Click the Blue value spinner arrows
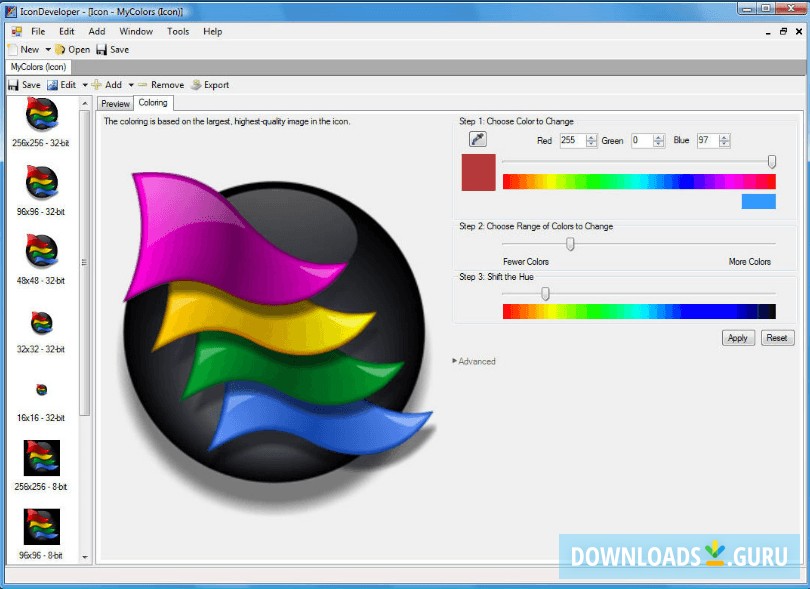Screen dimensions: 810x589 pyautogui.click(x=724, y=141)
